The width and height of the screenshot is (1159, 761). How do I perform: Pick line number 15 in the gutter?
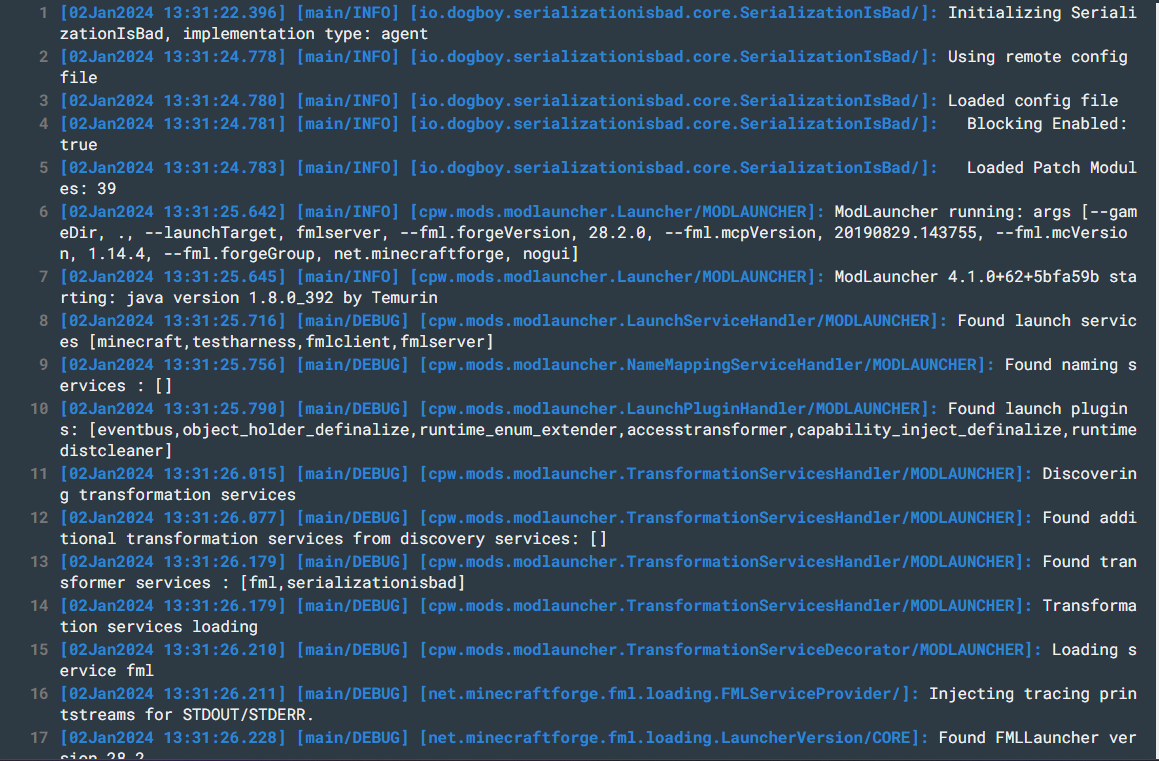[x=39, y=649]
